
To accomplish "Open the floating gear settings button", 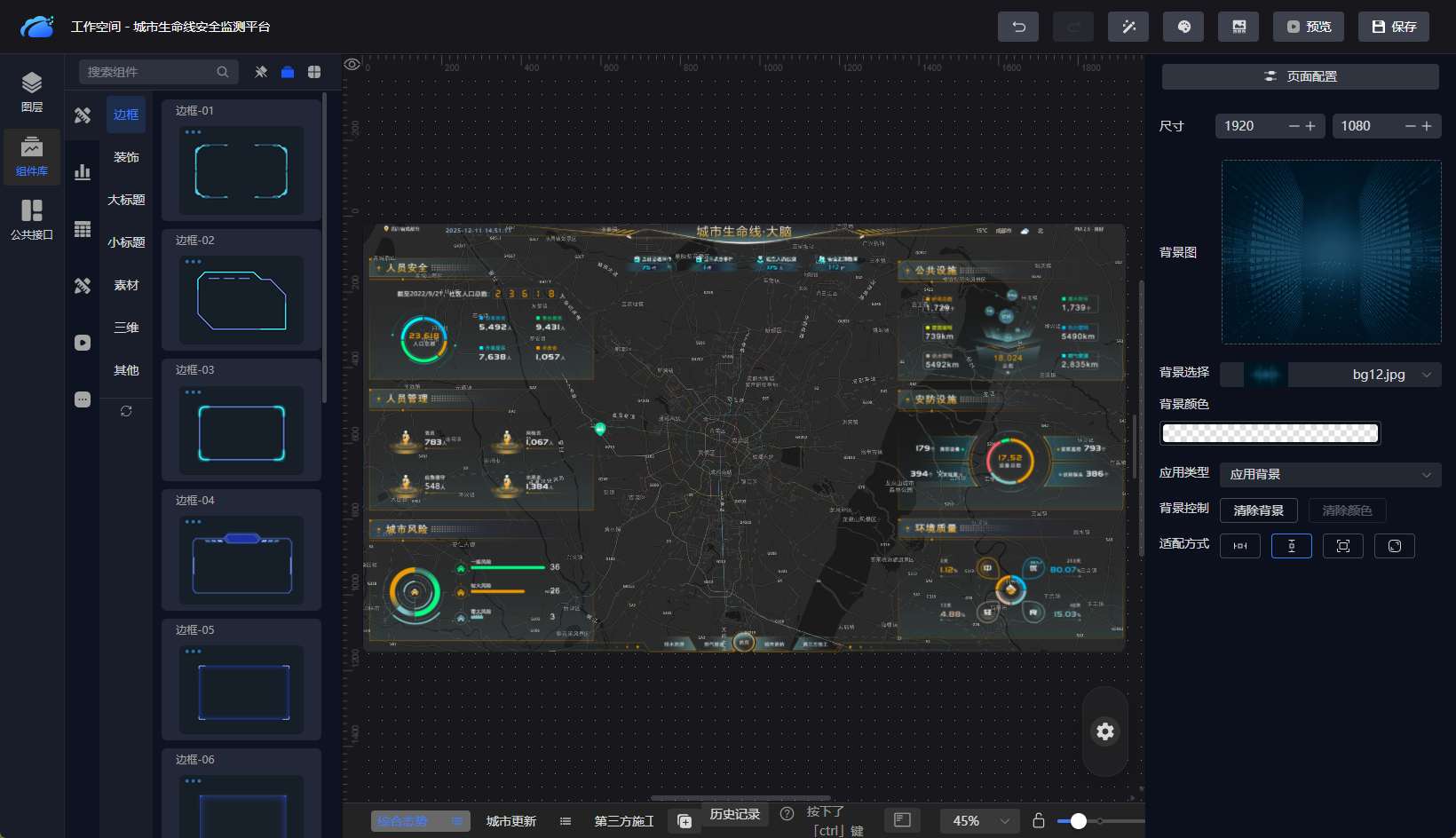I will [x=1104, y=731].
